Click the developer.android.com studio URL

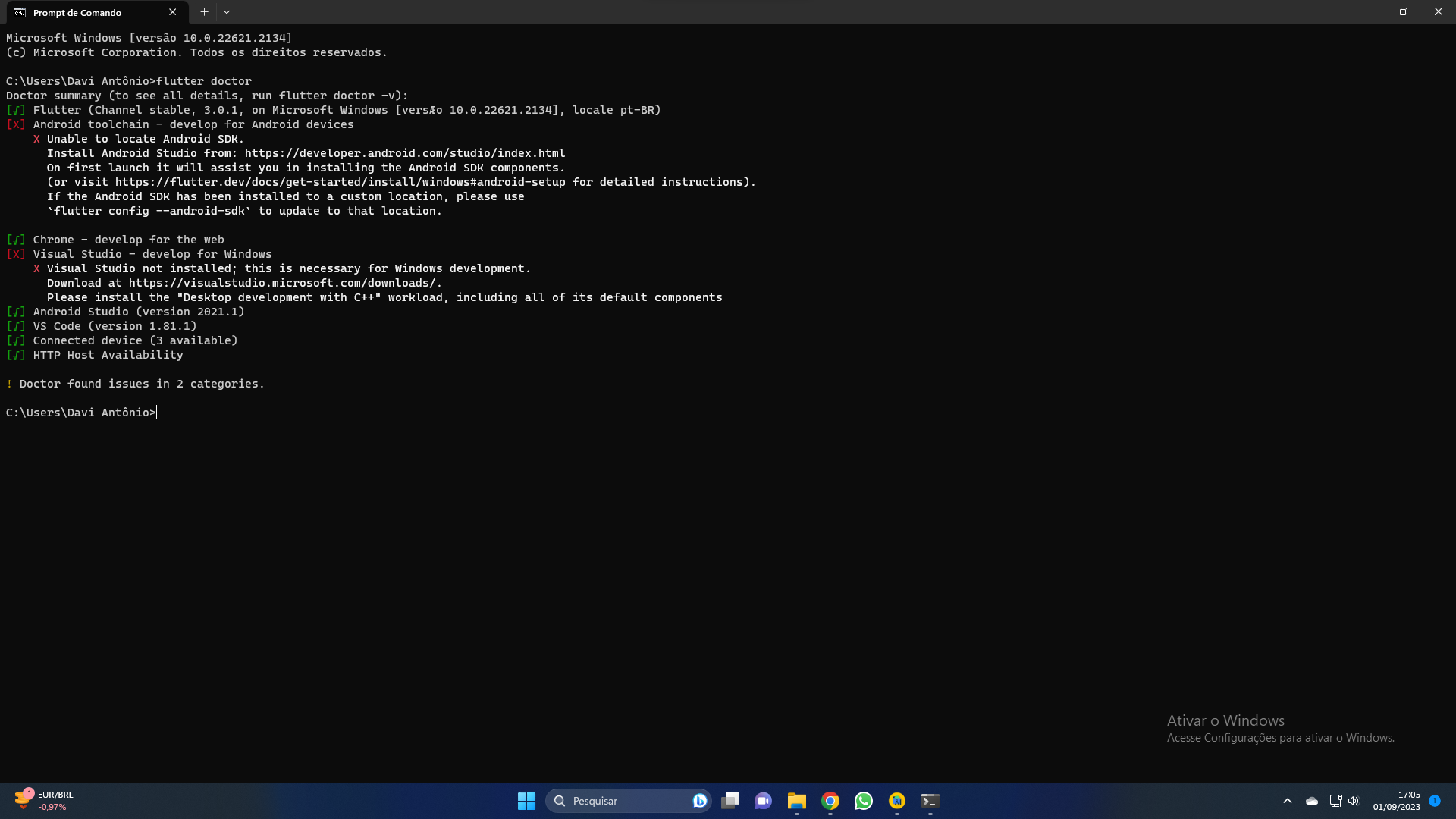point(405,153)
